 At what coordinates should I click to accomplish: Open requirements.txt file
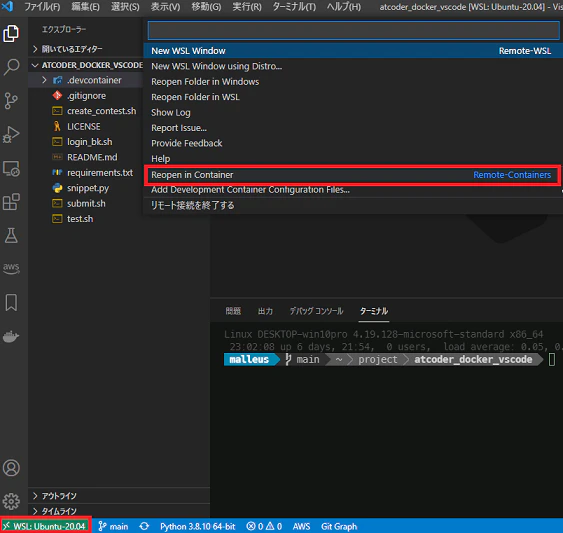click(86, 173)
